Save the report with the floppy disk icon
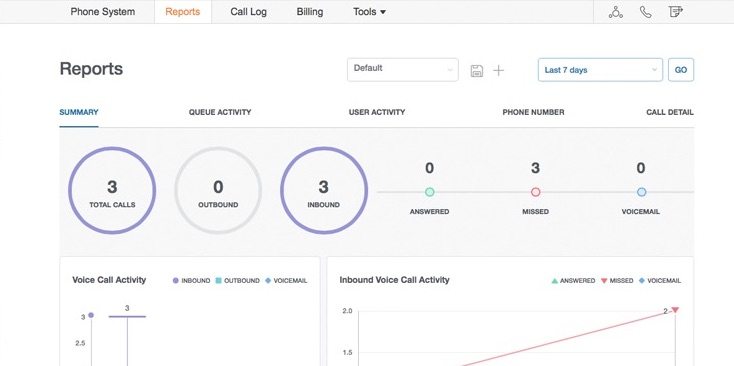This screenshot has height=366, width=734. [477, 71]
